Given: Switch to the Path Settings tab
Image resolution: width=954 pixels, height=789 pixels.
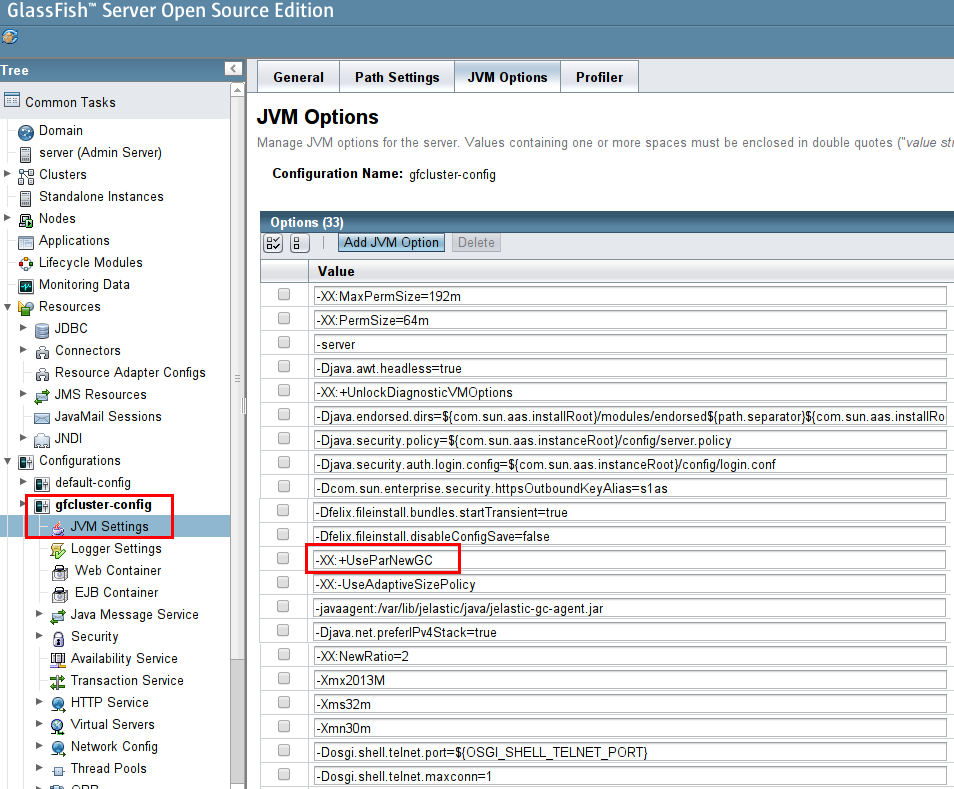Looking at the screenshot, I should 396,77.
